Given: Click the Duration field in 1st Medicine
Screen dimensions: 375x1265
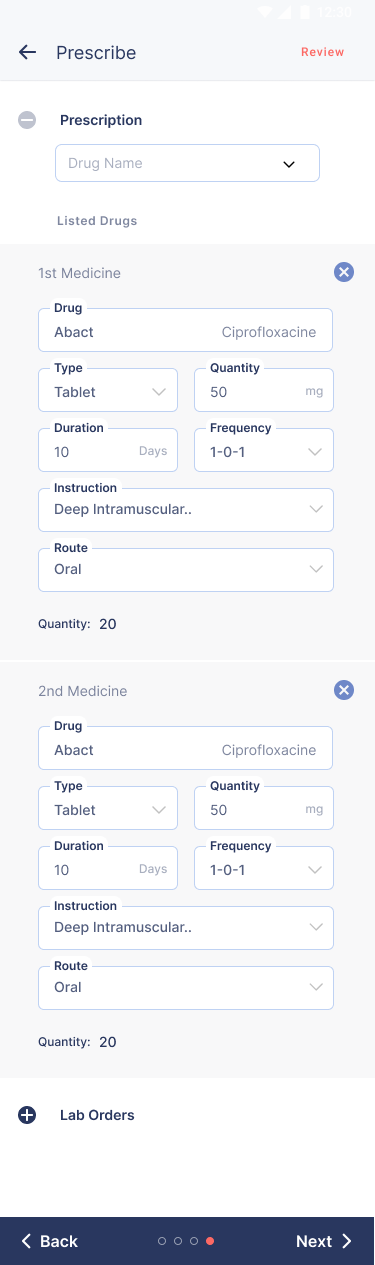Looking at the screenshot, I should coord(108,450).
